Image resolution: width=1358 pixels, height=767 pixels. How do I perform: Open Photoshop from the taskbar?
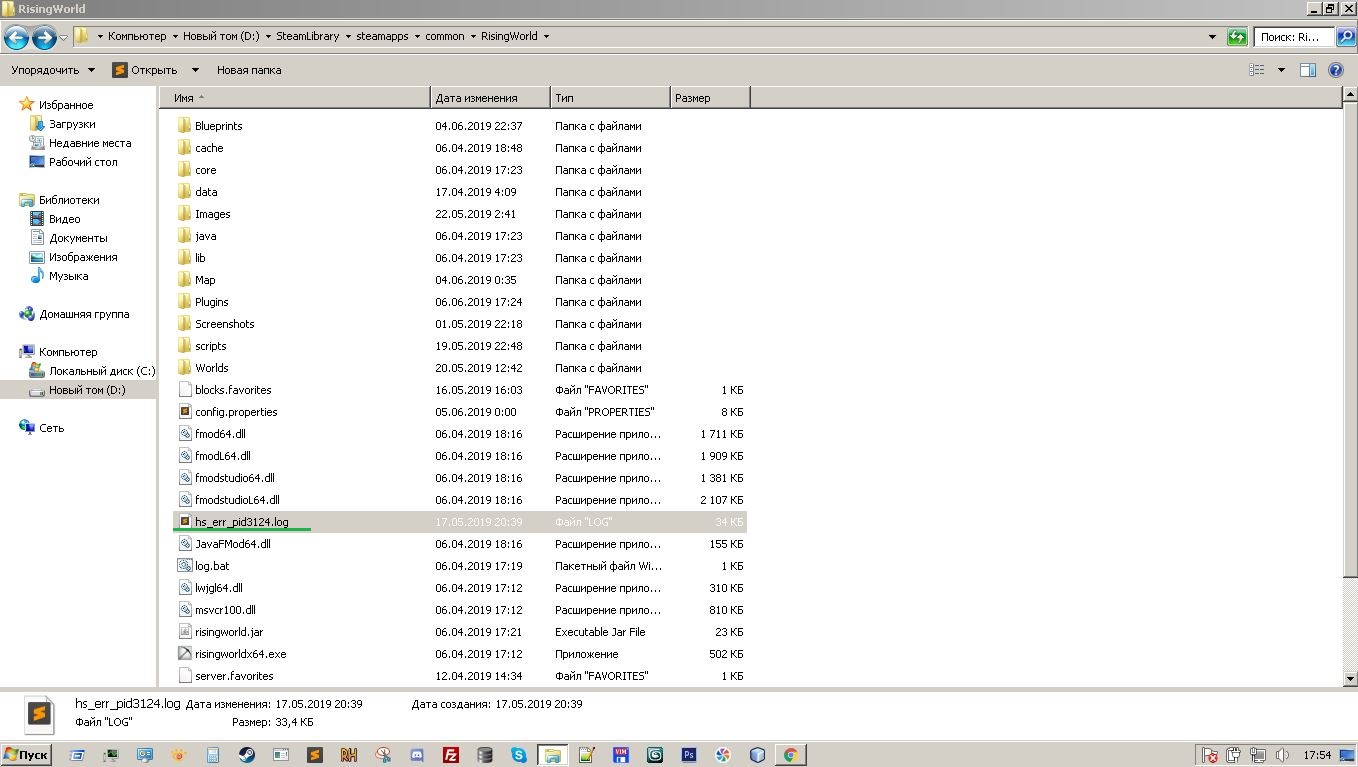688,755
